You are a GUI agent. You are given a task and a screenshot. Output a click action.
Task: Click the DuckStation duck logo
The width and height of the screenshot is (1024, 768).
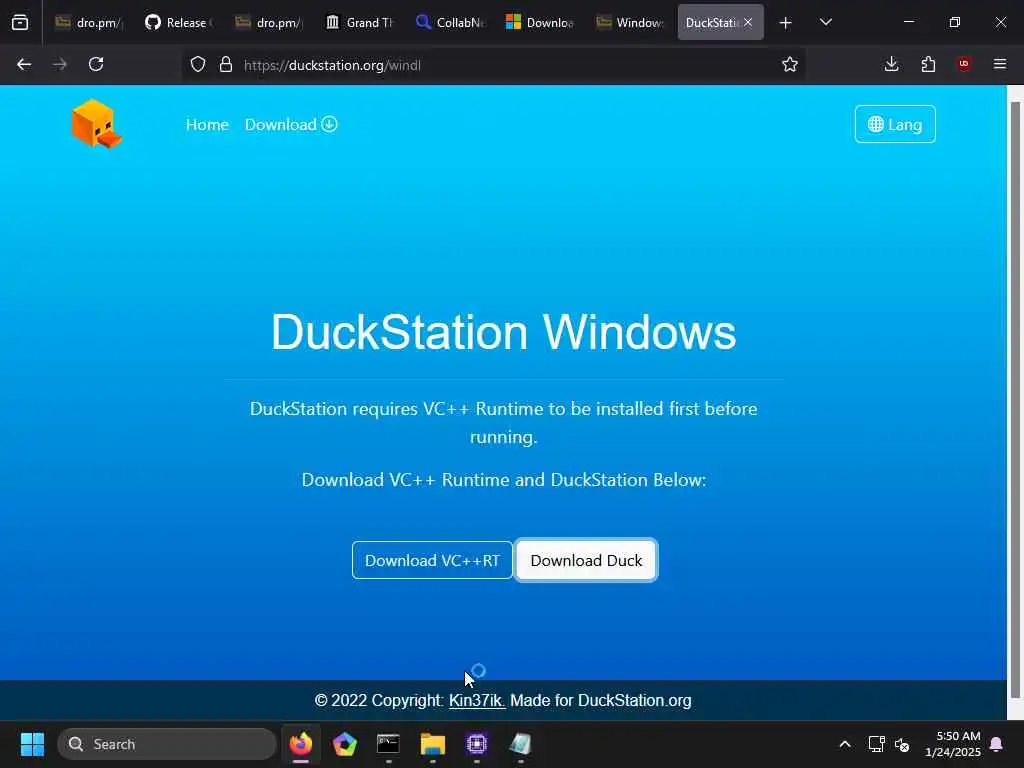[96, 123]
